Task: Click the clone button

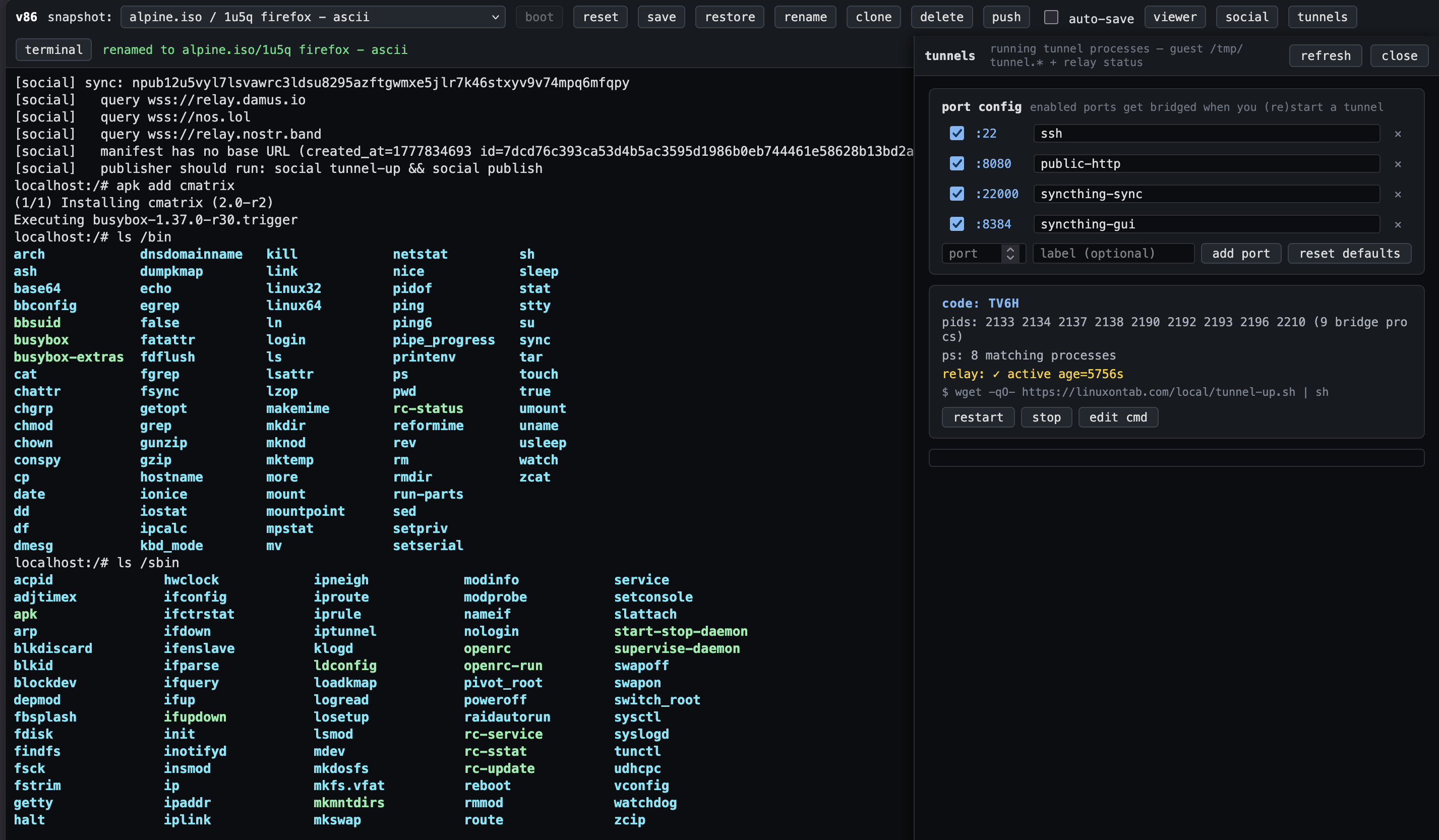Action: [873, 17]
